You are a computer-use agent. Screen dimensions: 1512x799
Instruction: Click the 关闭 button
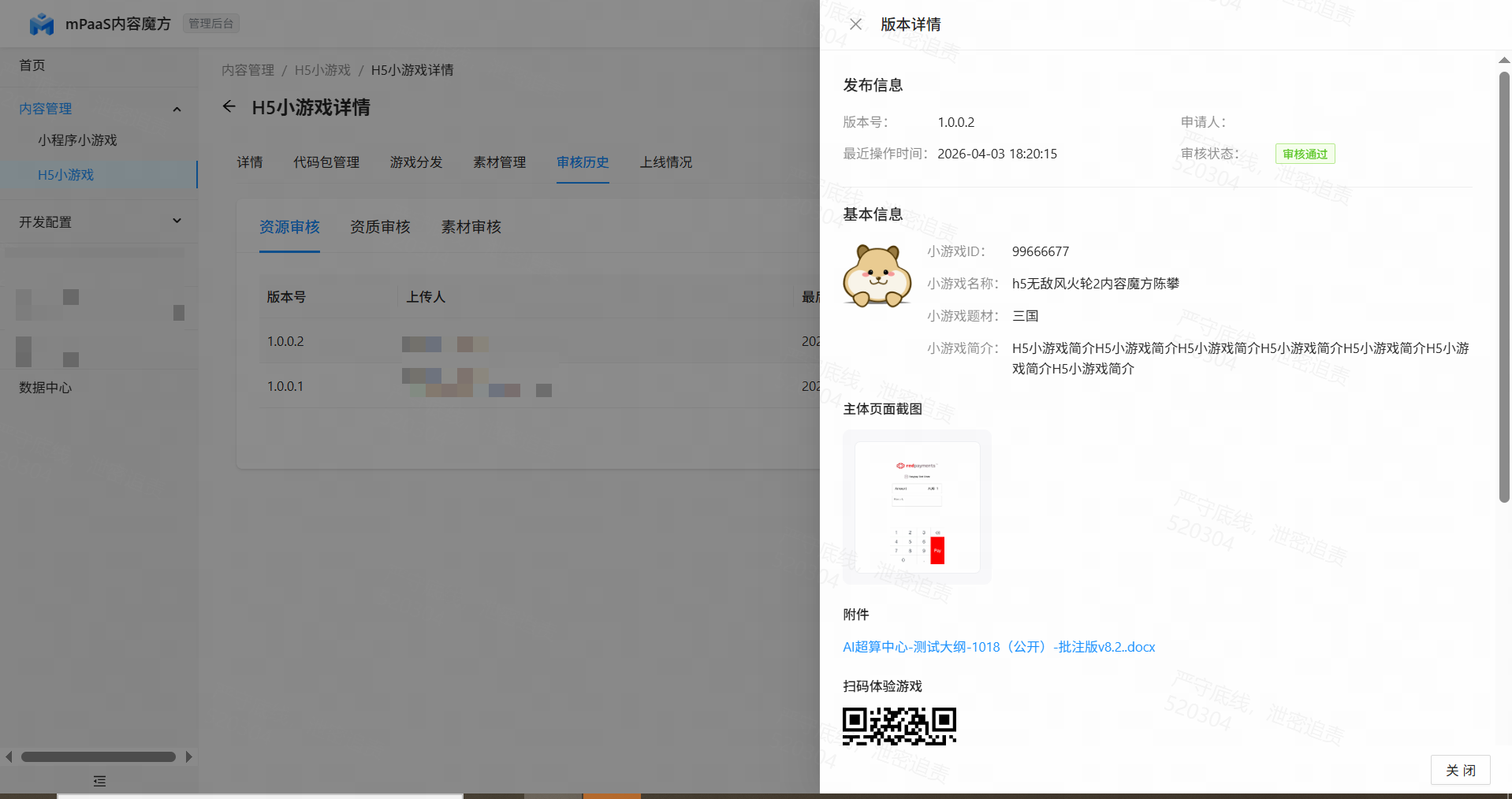click(x=1460, y=770)
